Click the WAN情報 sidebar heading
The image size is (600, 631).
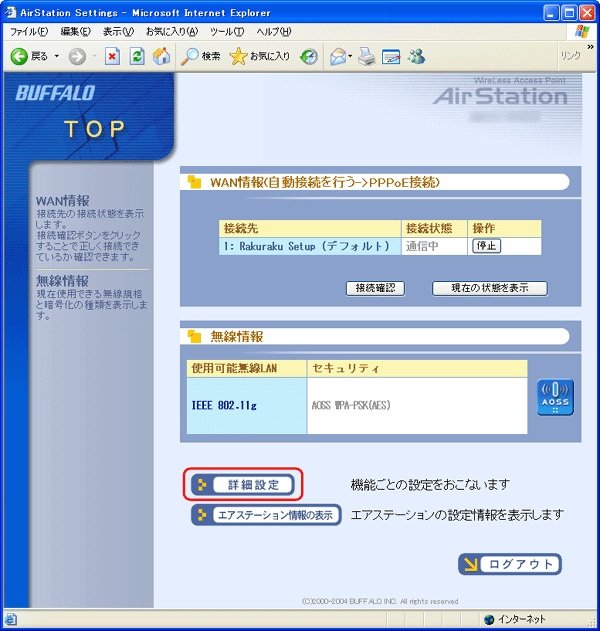tap(63, 201)
